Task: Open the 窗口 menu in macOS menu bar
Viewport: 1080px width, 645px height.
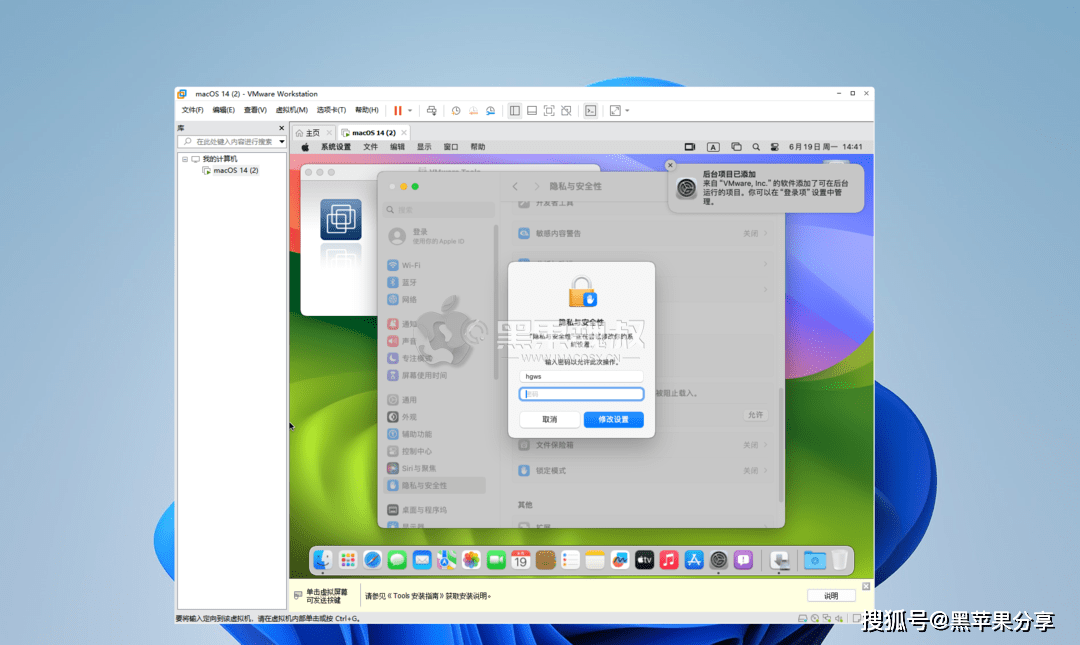Action: [450, 147]
